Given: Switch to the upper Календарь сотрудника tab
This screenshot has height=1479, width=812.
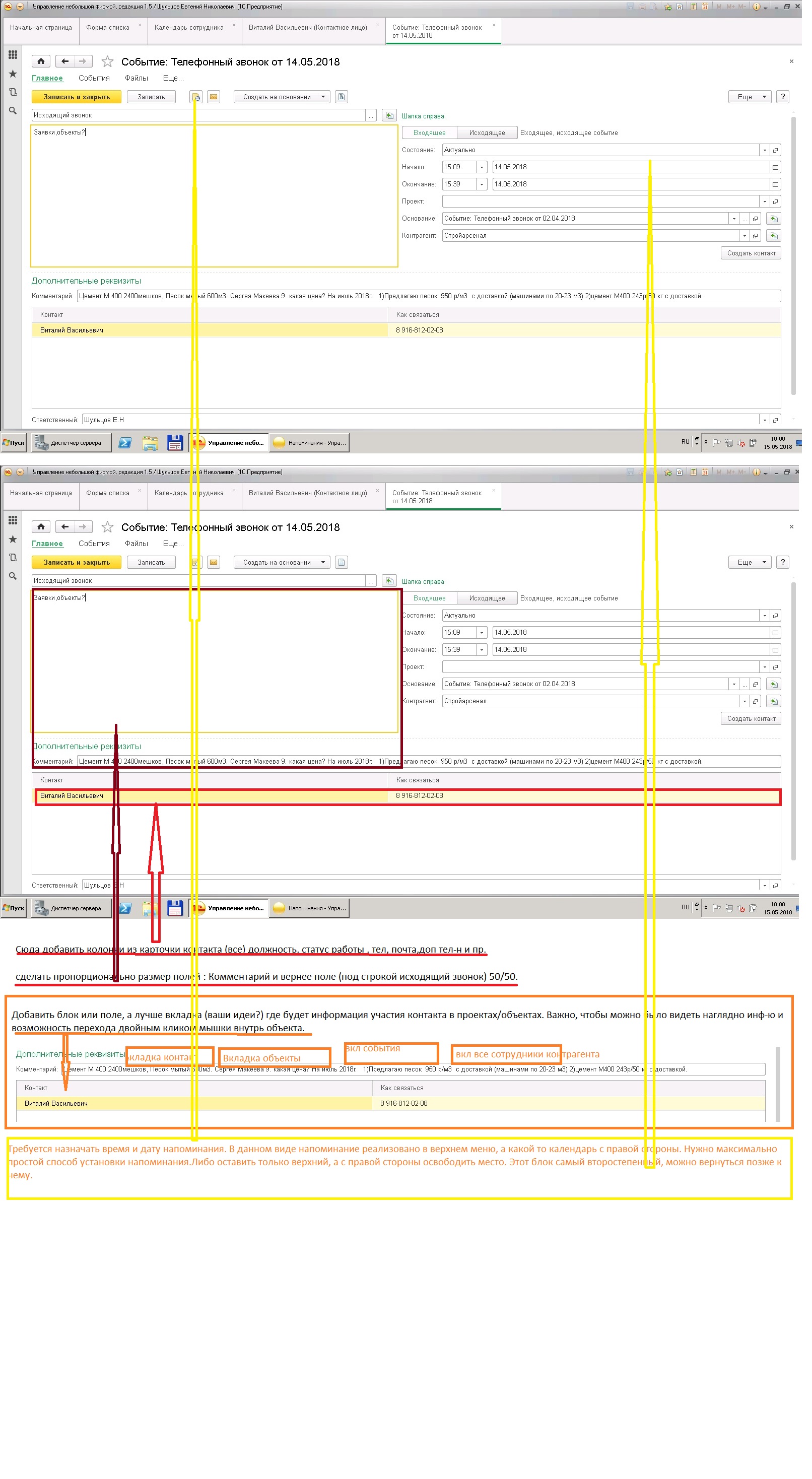Looking at the screenshot, I should (189, 28).
